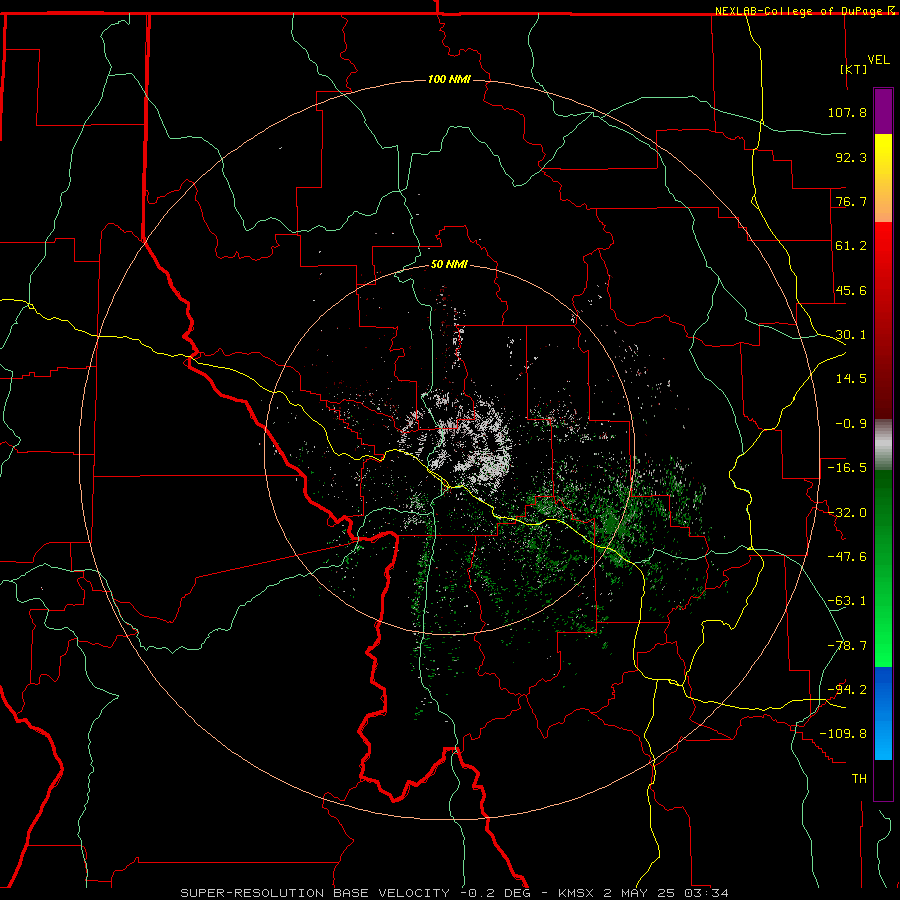The image size is (900, 900).
Task: Click the VEL legend title
Action: click(x=878, y=60)
